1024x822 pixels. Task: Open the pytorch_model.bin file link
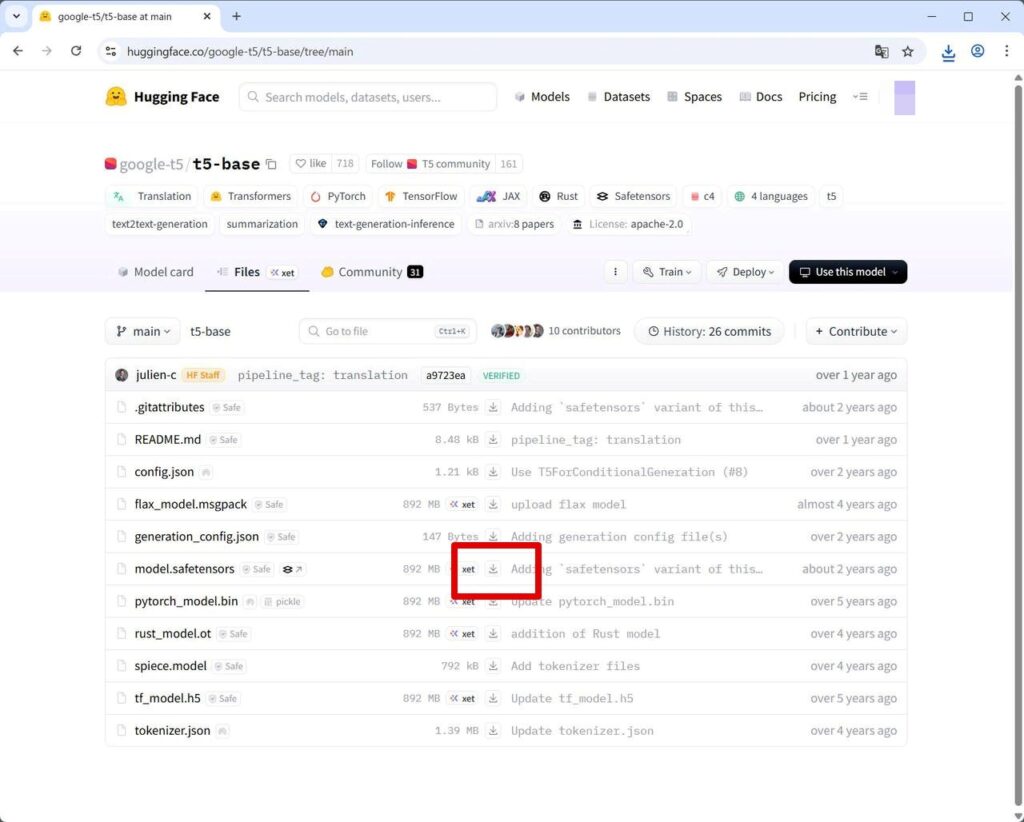(x=186, y=602)
